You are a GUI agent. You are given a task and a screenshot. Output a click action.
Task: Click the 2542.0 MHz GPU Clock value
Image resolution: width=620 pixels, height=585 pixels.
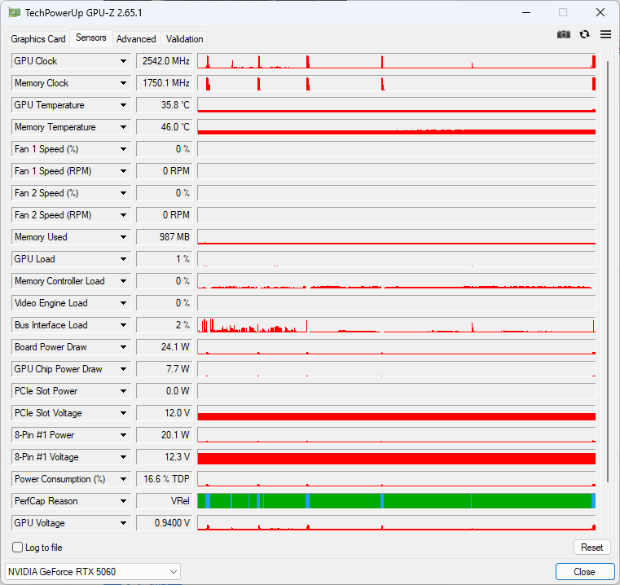click(x=164, y=61)
